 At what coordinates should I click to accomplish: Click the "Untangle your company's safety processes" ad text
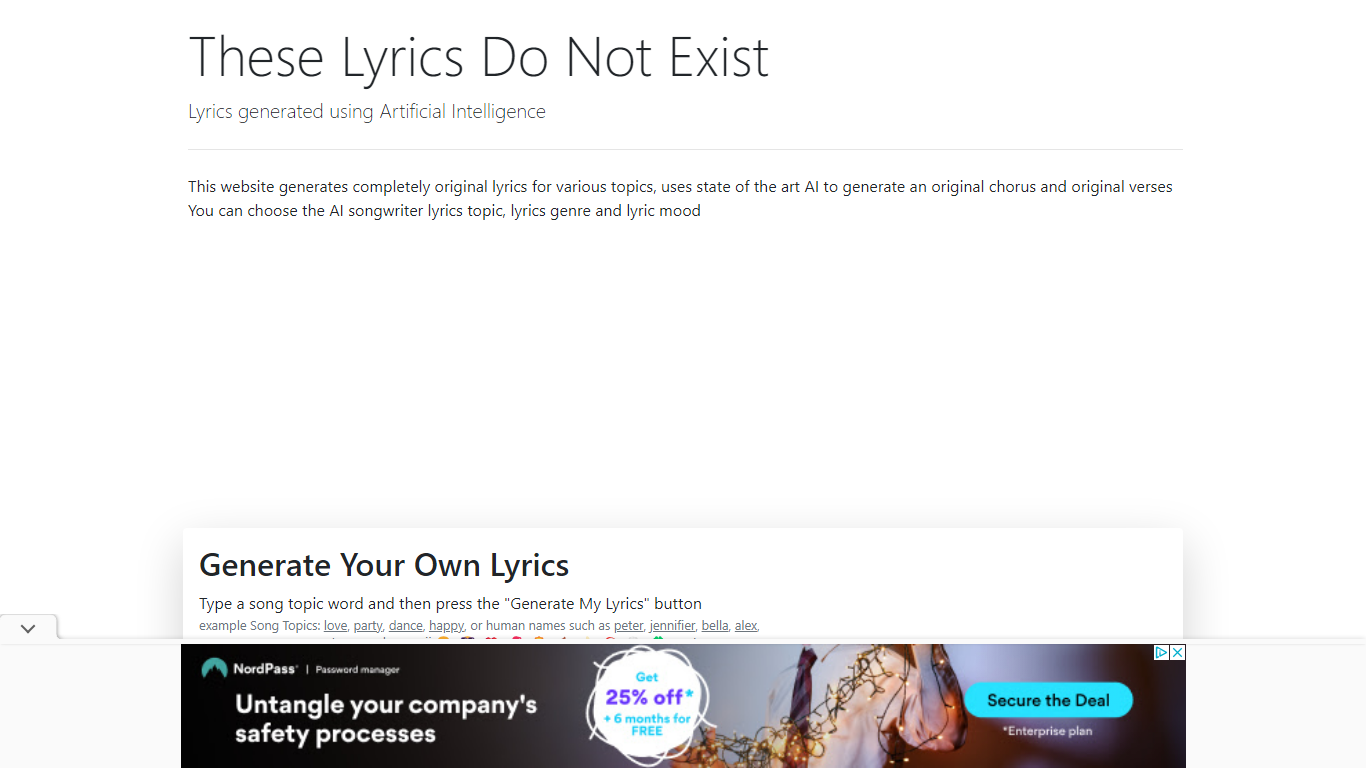tap(386, 719)
